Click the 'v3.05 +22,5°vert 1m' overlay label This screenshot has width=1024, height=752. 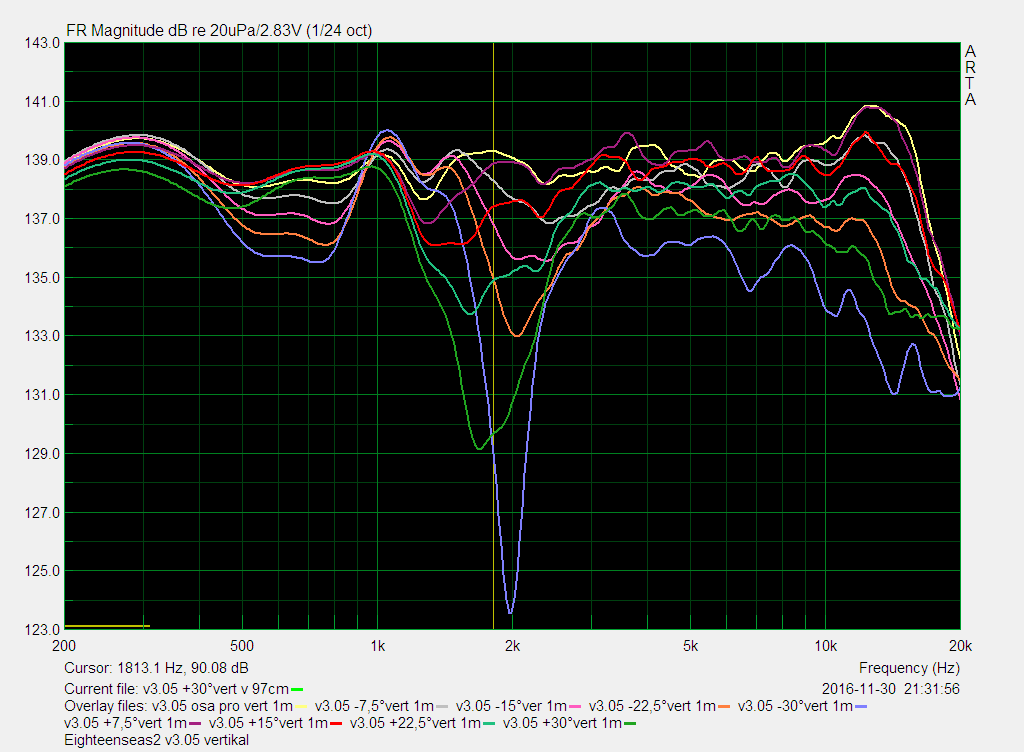(415, 723)
